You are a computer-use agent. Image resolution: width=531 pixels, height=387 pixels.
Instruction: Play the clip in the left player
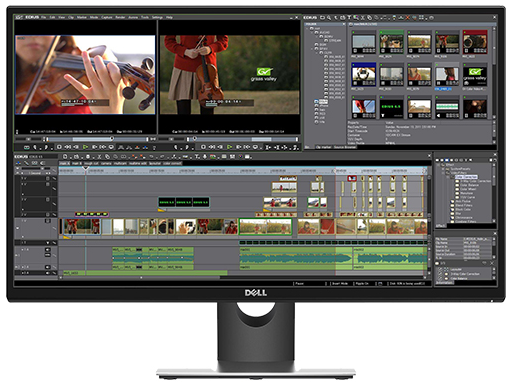point(85,147)
